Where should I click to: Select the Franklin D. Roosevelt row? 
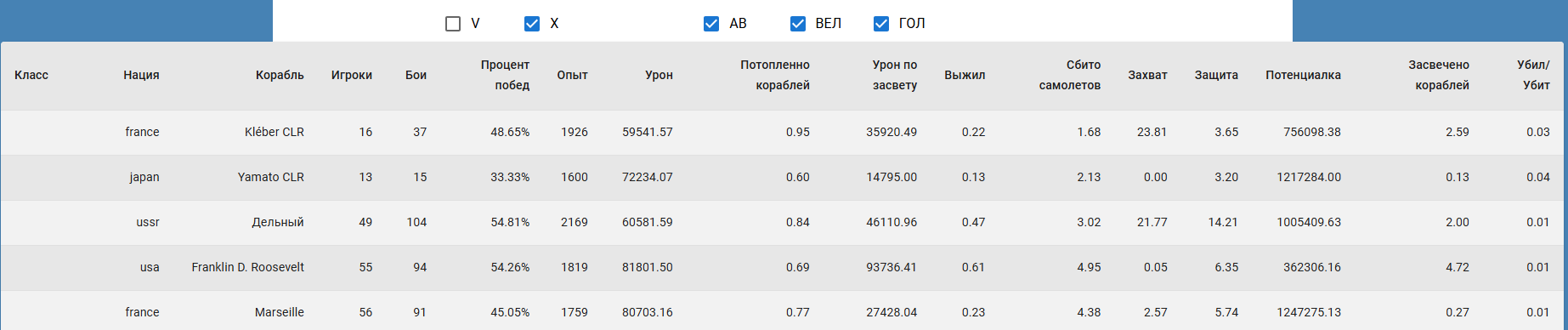click(784, 267)
